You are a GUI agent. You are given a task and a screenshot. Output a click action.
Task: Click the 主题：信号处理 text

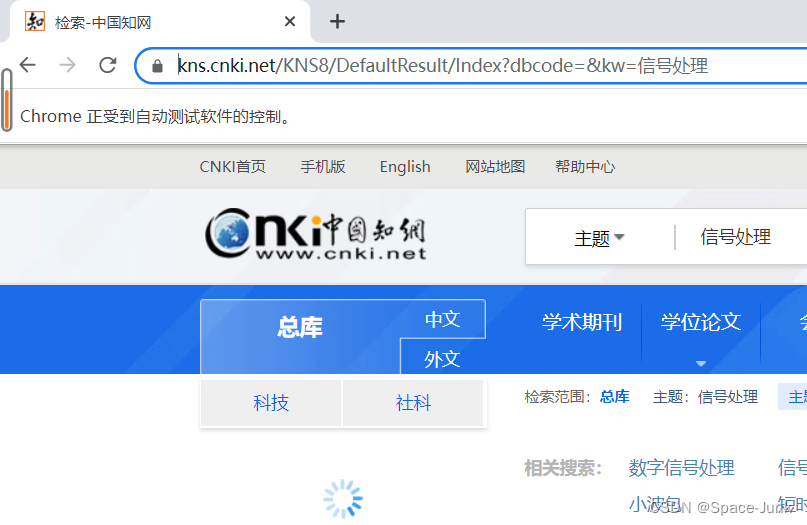coord(705,397)
